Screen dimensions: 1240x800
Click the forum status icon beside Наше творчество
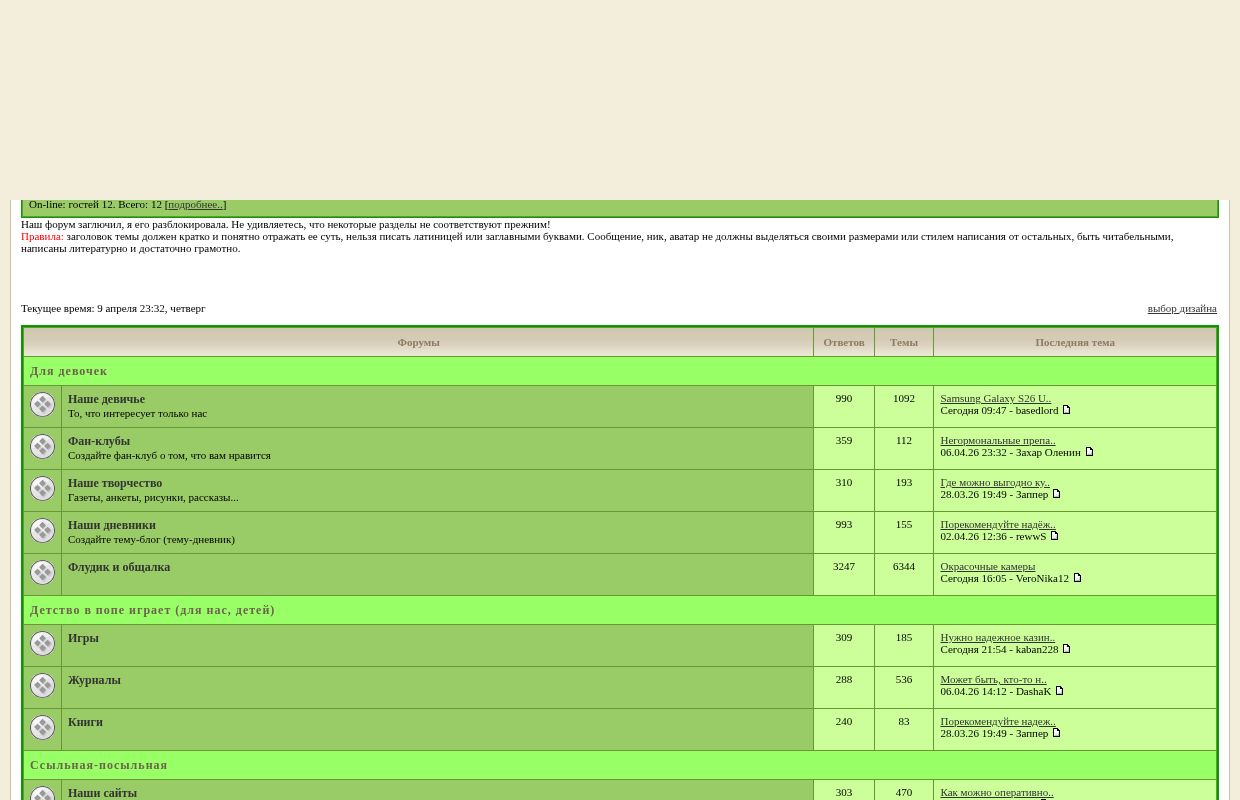click(x=42, y=488)
